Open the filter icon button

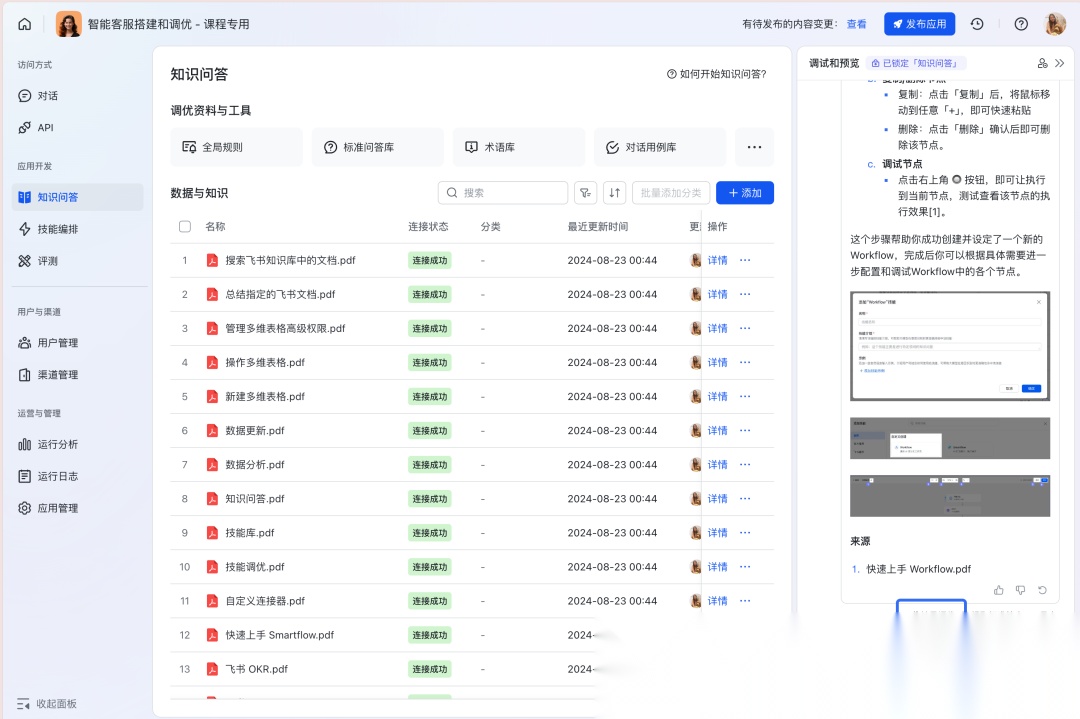tap(585, 193)
